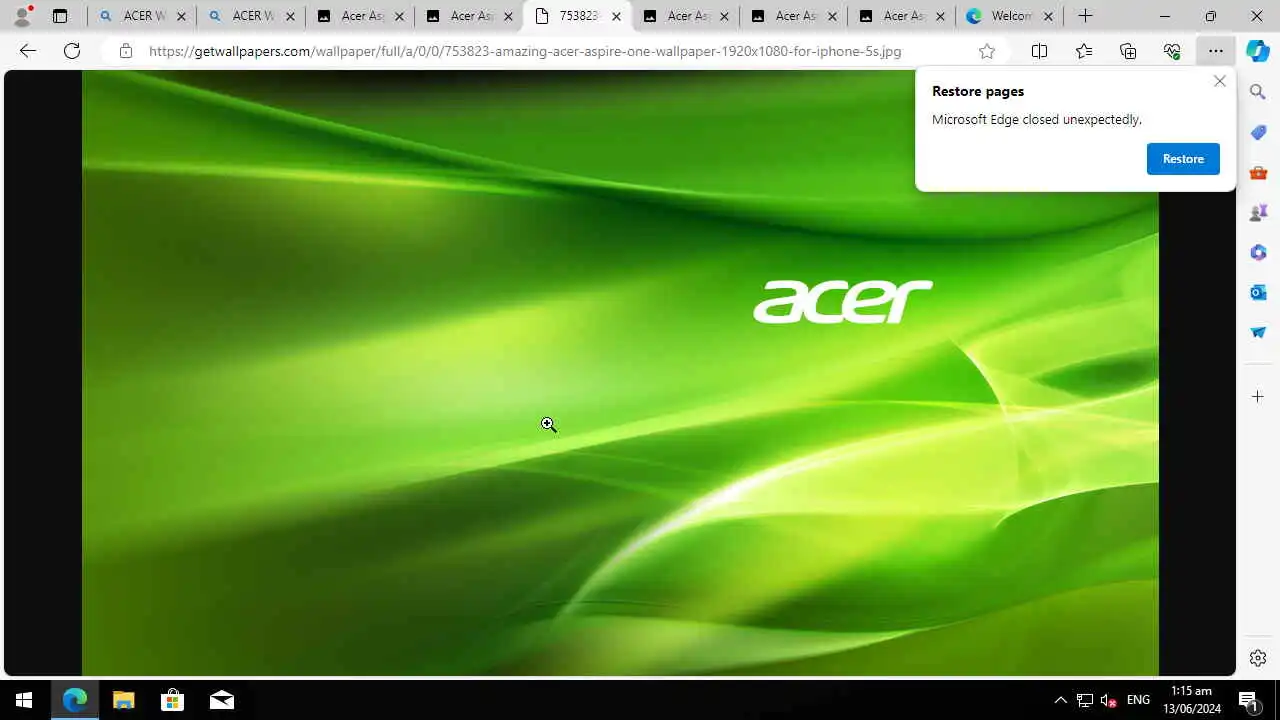Viewport: 1280px width, 720px height.
Task: Switch to the Welcome tab
Action: point(1010,16)
